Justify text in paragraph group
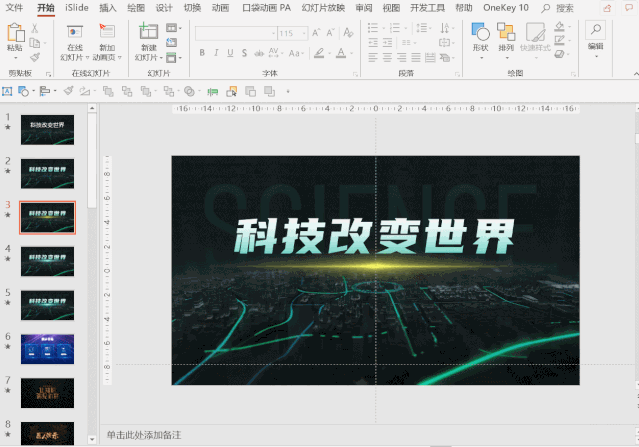Image resolution: width=639 pixels, height=447 pixels. (416, 57)
